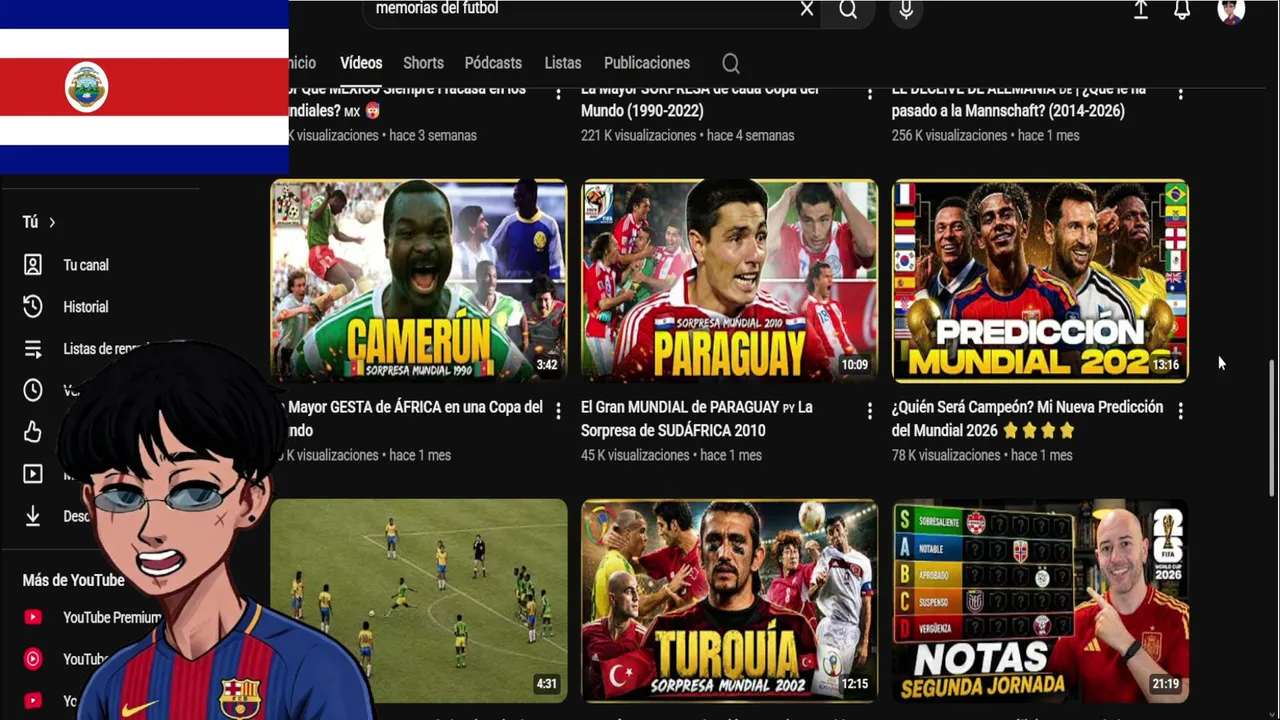Open options for La Mayor SORPRESA video
The image size is (1280, 720).
coord(869,93)
